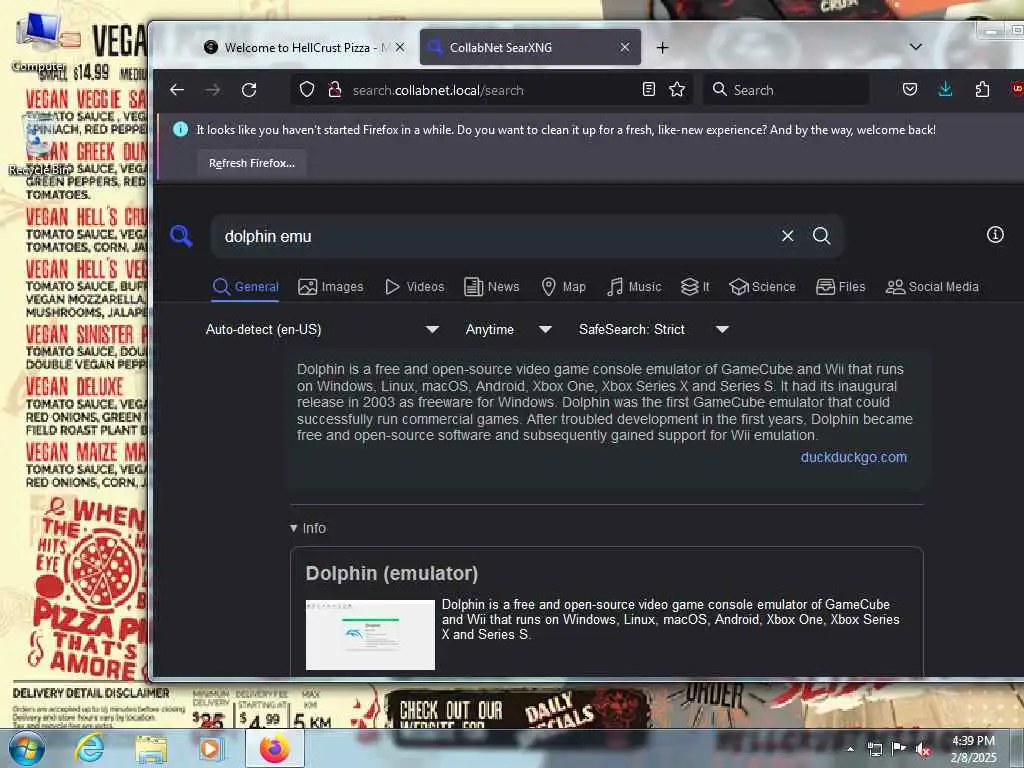Clear the dolphin emu search query
Screen dimensions: 1024x768
click(788, 236)
